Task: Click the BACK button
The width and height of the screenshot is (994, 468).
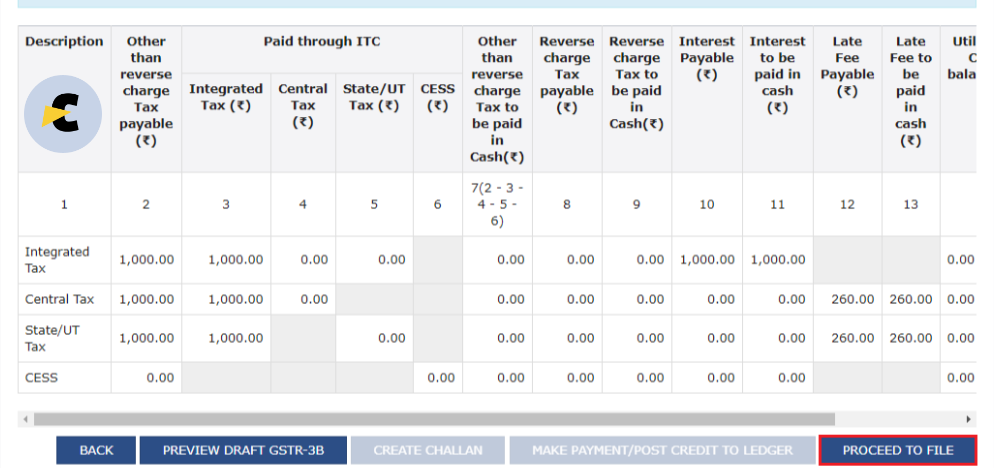Action: pos(96,450)
